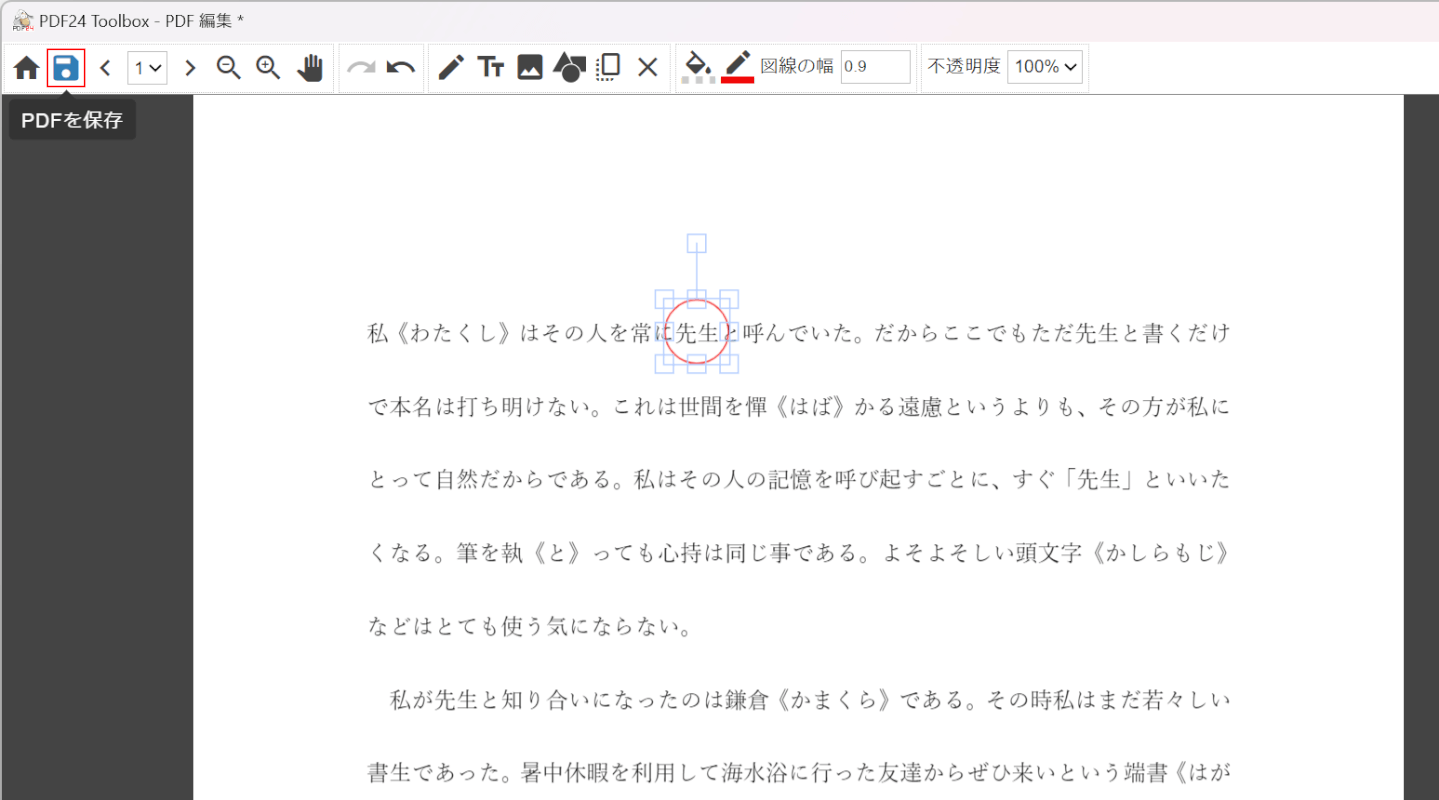Zoom out with minus magnifier
1439x800 pixels.
(229, 68)
